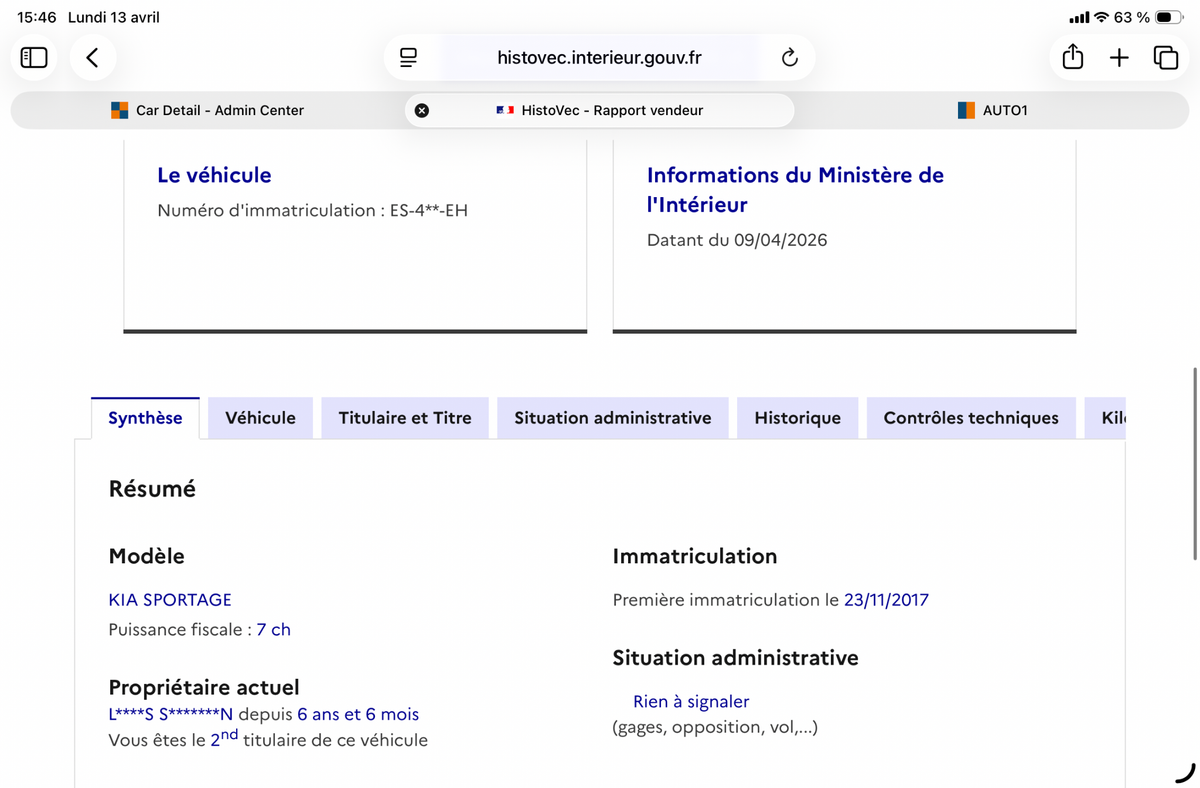Click the histovec.interieur.gouv.fr address field
The height and width of the screenshot is (788, 1200).
(x=600, y=58)
